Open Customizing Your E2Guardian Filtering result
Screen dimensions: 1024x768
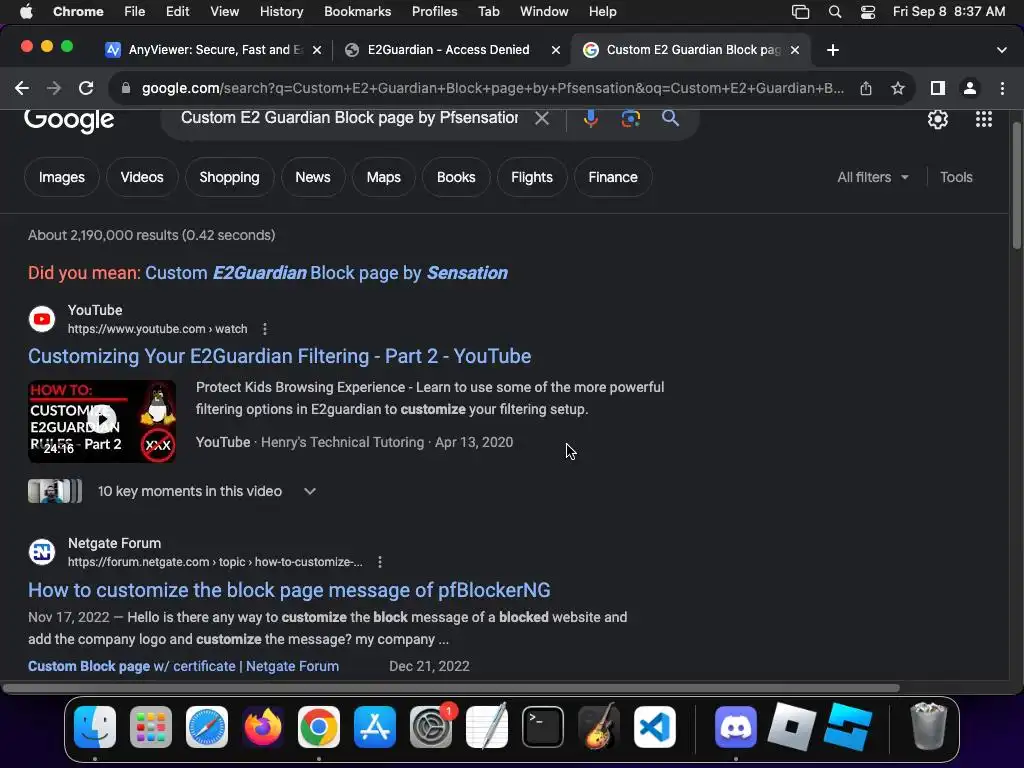coord(280,356)
